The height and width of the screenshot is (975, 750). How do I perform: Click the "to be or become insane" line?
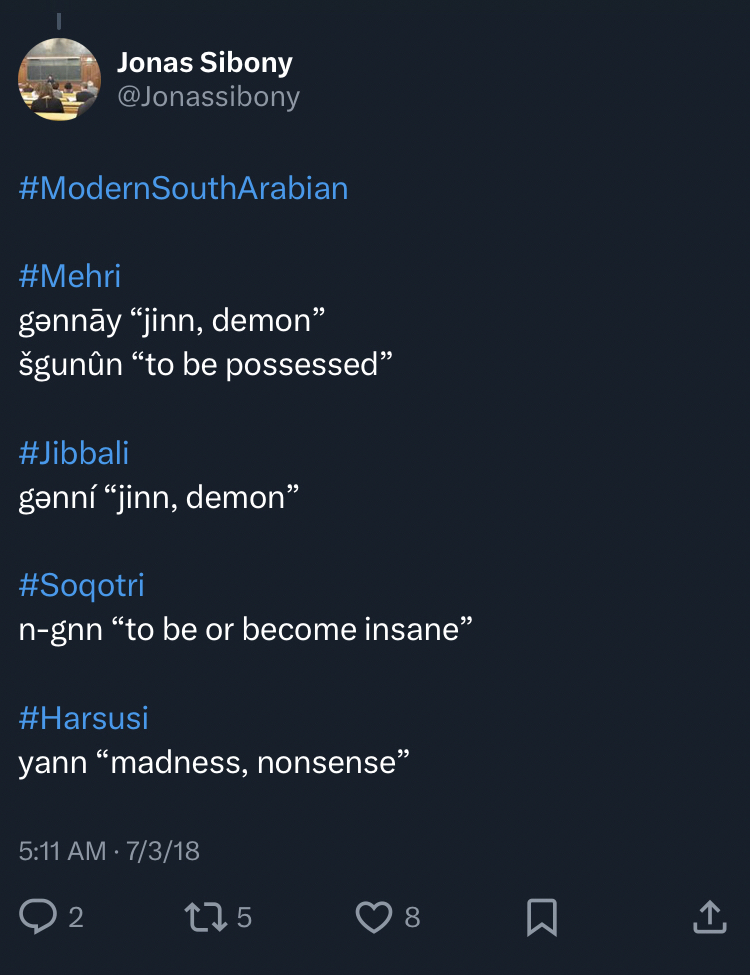click(x=245, y=630)
